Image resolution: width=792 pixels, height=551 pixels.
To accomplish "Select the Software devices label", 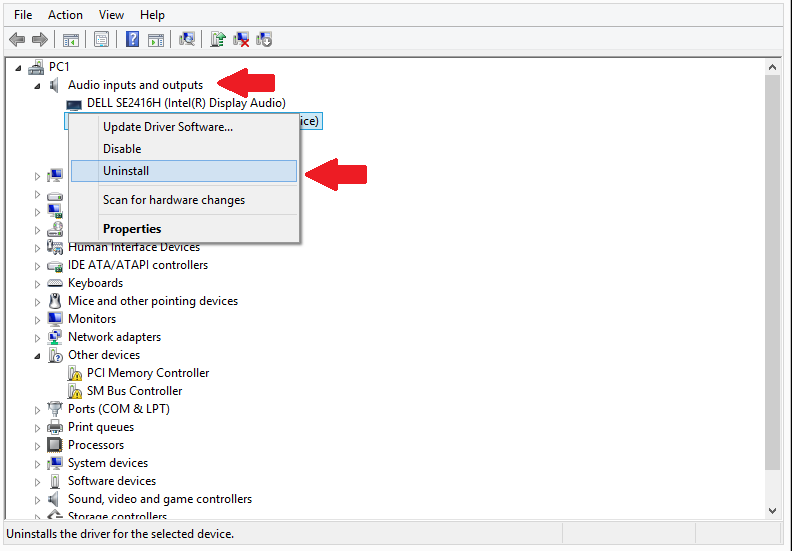I will (112, 481).
